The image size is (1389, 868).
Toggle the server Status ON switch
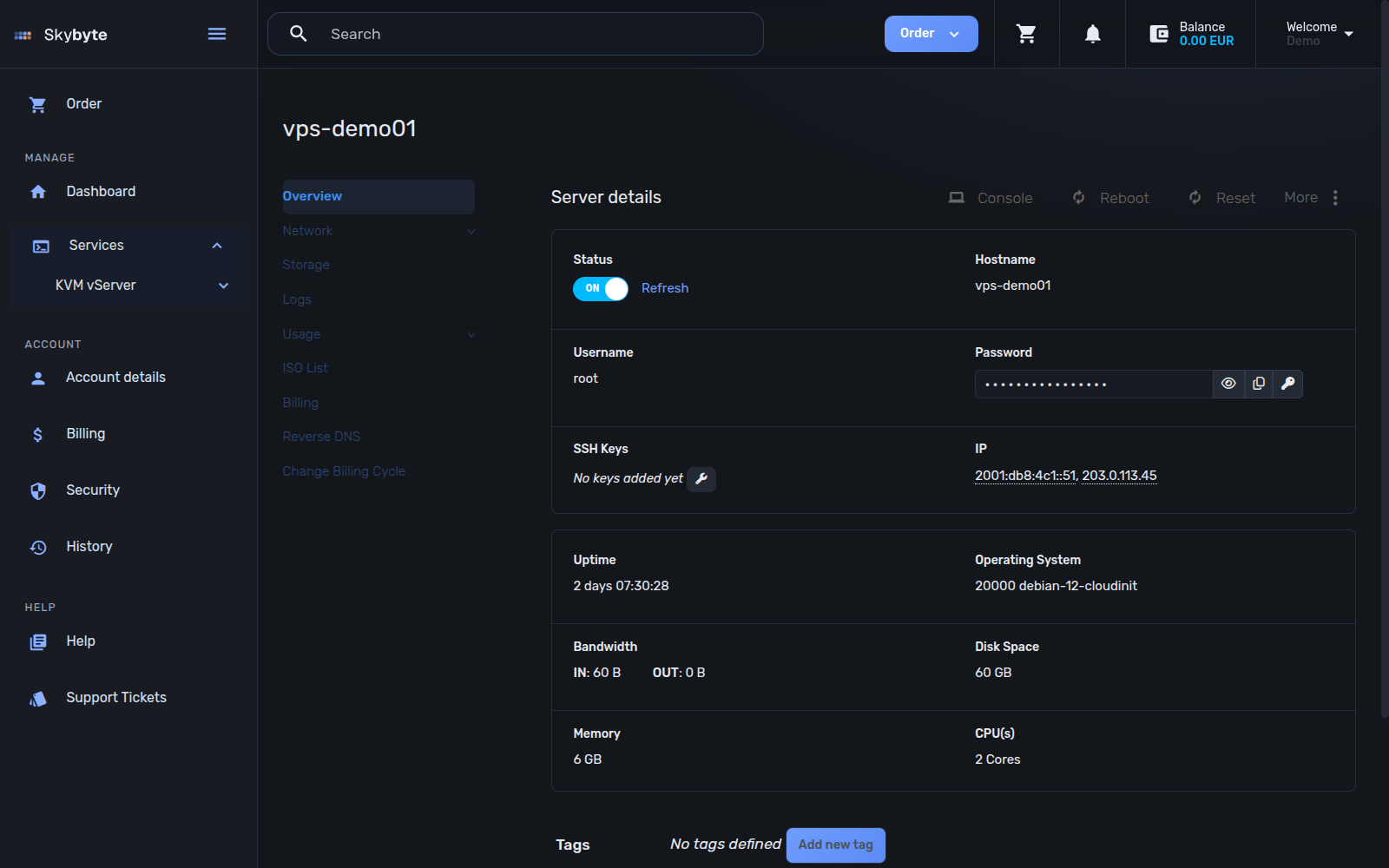pos(601,288)
